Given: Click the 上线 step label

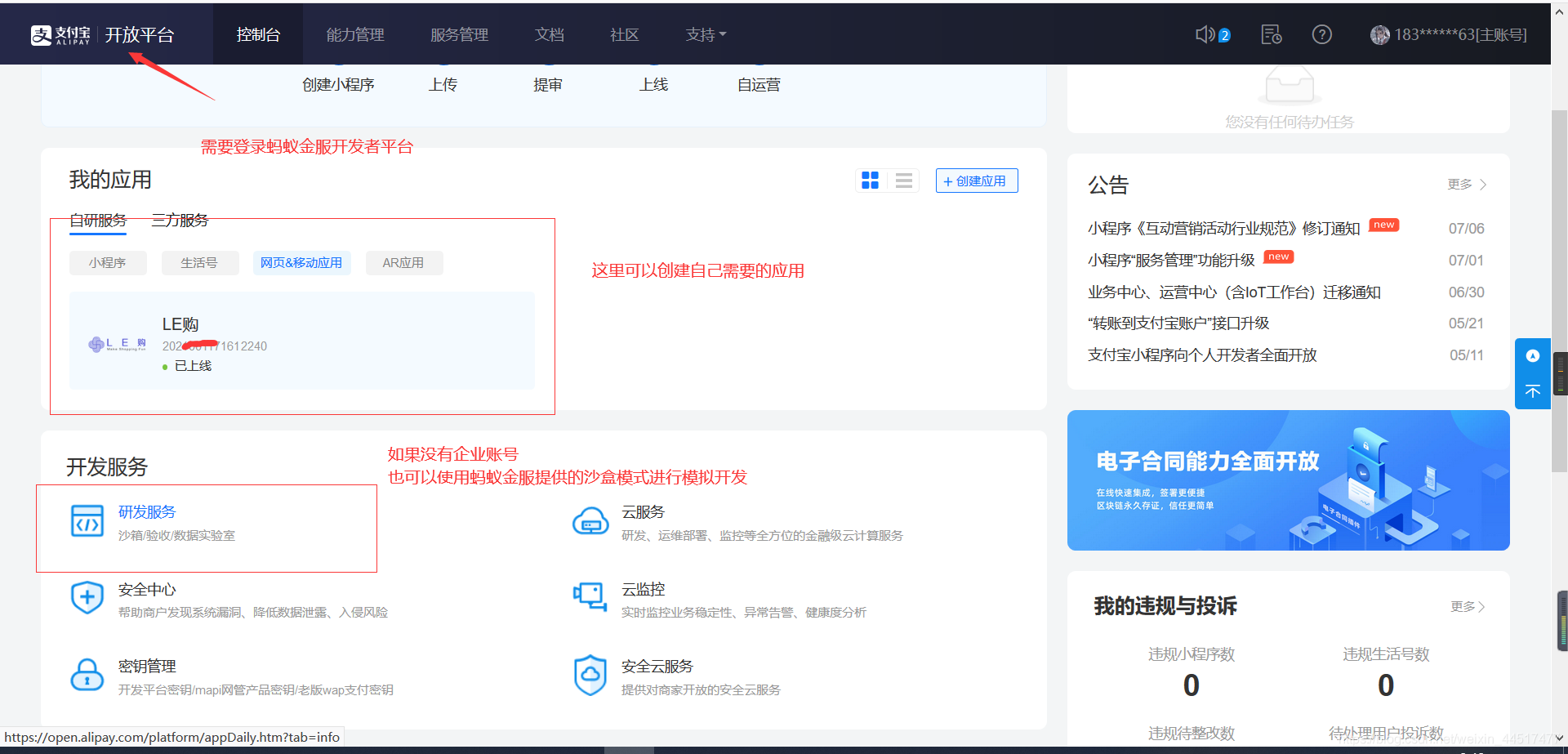Looking at the screenshot, I should click(x=654, y=85).
